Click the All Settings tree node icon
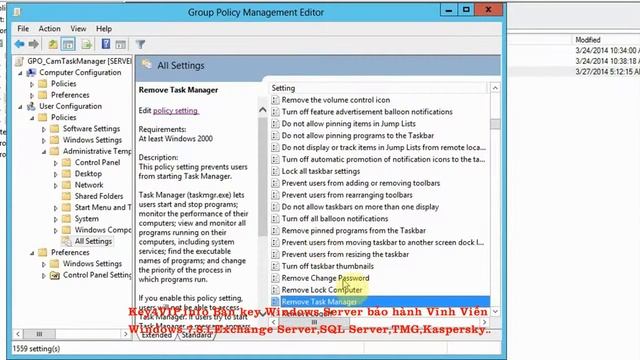 pyautogui.click(x=67, y=241)
